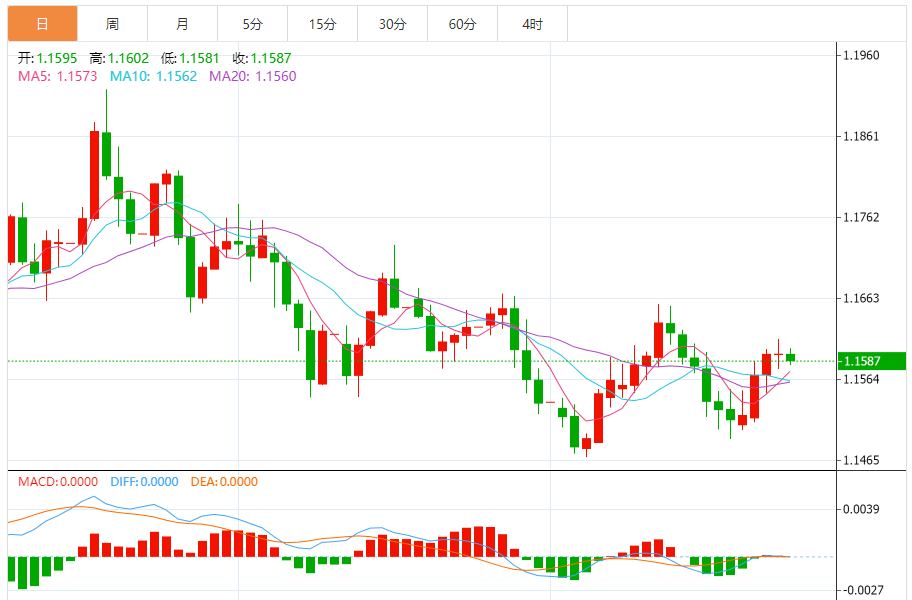Click the 1.1960 price axis label

[861, 55]
